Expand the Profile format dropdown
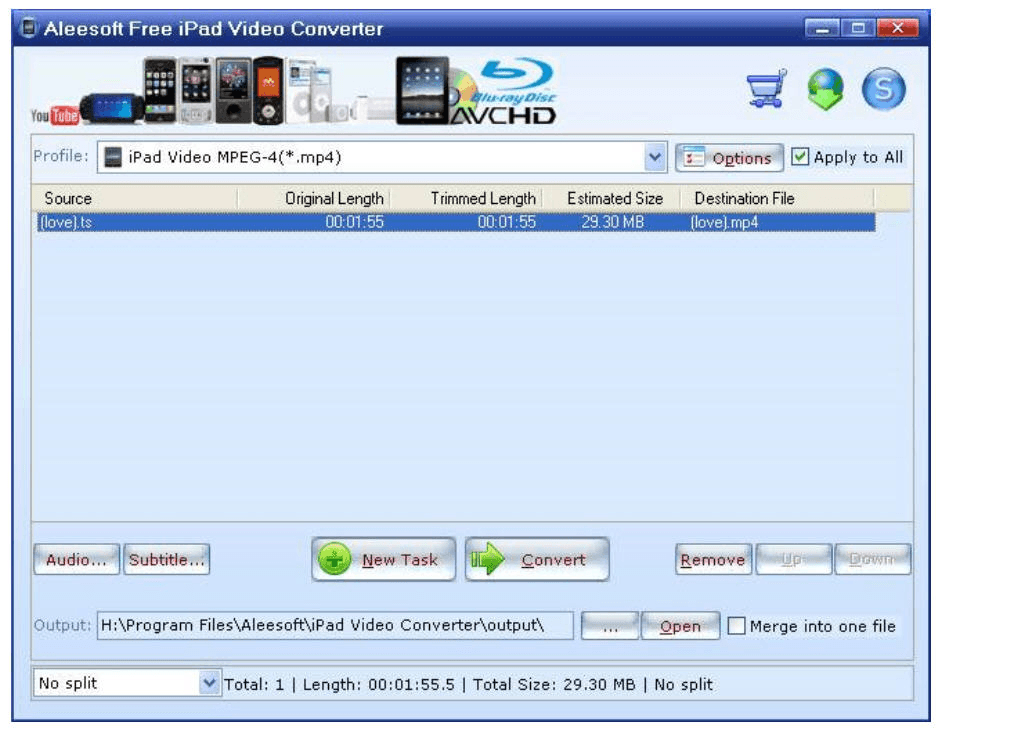 point(655,157)
